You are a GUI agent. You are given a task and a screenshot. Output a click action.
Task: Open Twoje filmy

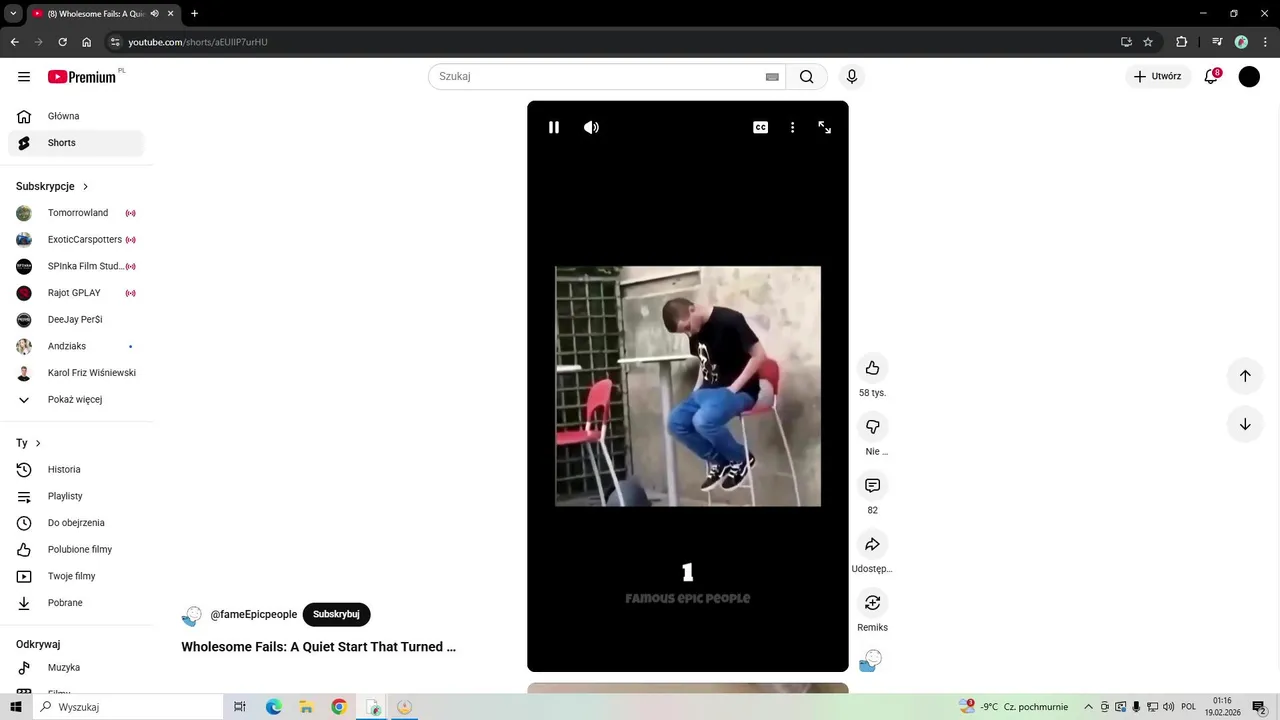pos(76,576)
